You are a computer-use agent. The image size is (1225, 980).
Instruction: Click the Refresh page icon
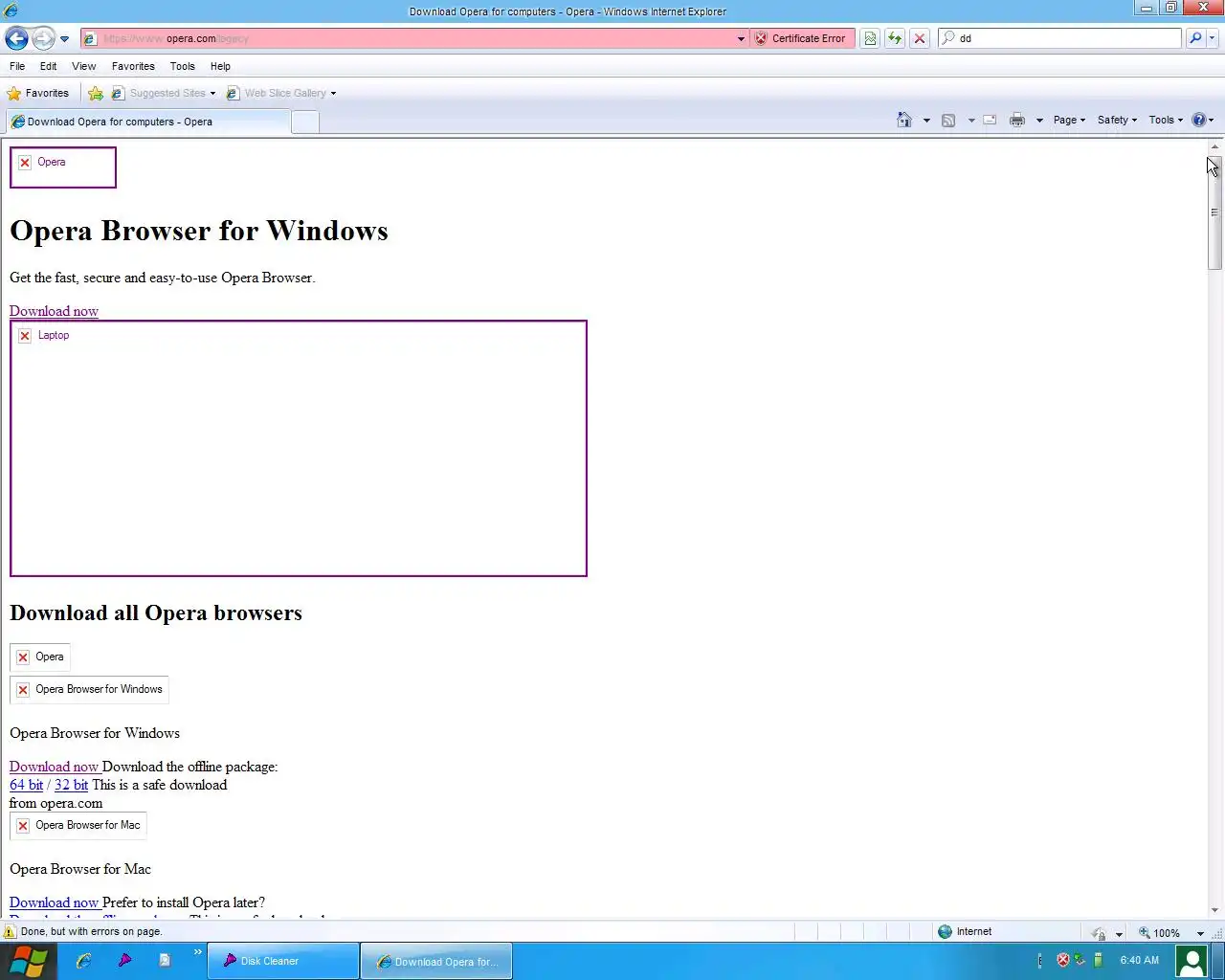(x=895, y=38)
